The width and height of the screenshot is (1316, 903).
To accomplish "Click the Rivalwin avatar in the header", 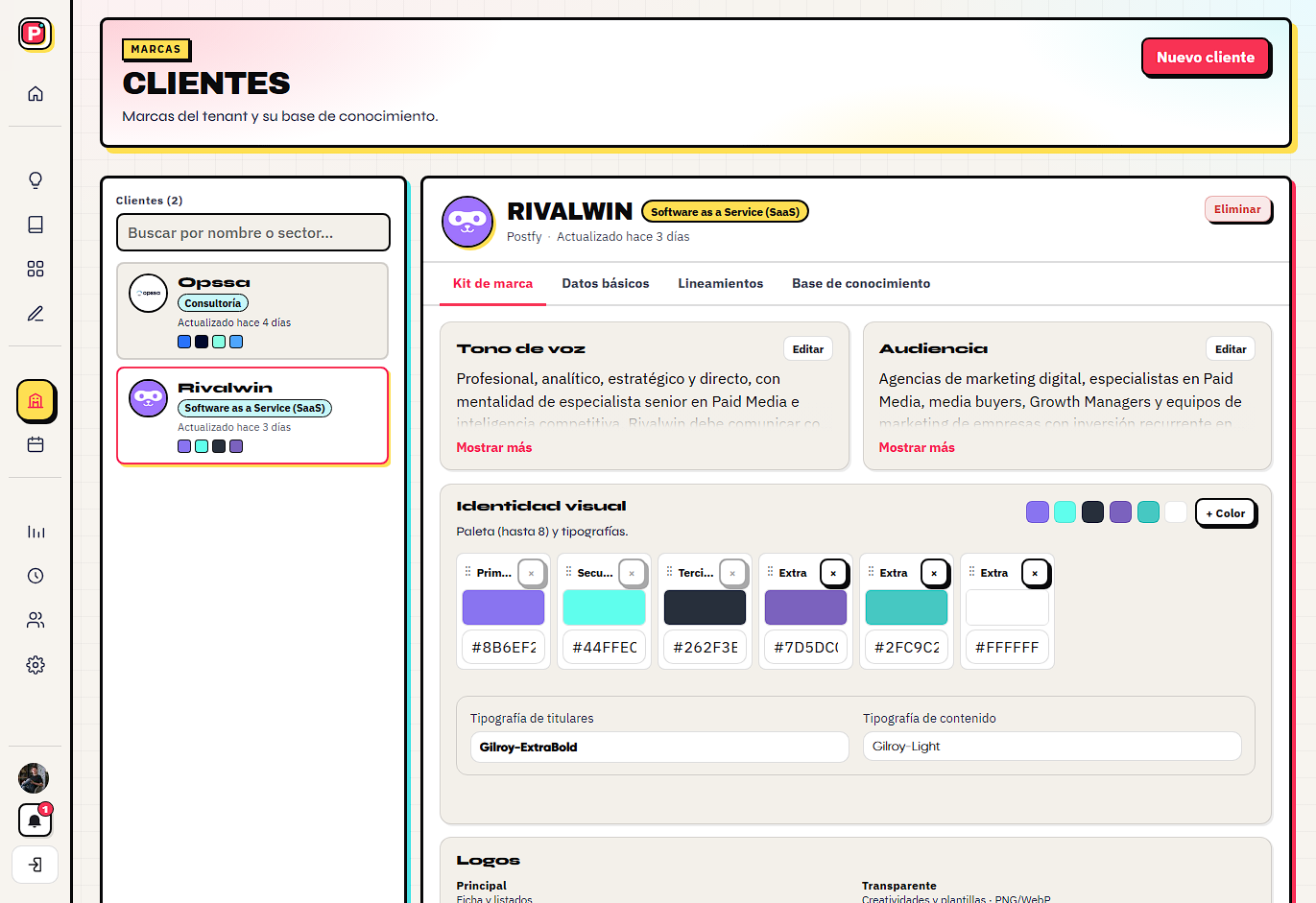I will pos(467,222).
